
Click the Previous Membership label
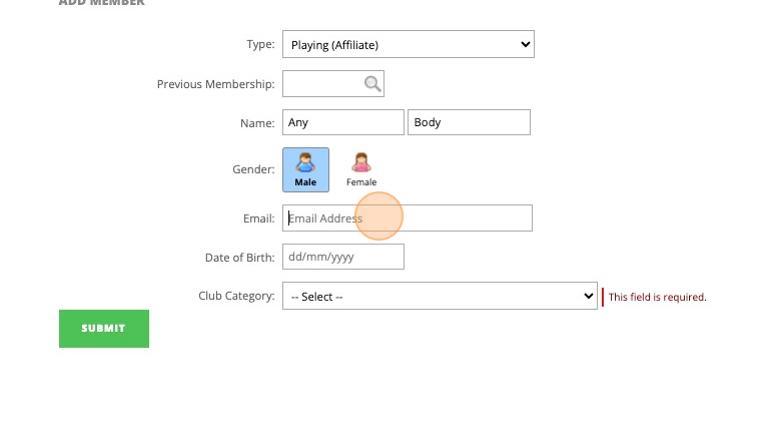(x=215, y=84)
